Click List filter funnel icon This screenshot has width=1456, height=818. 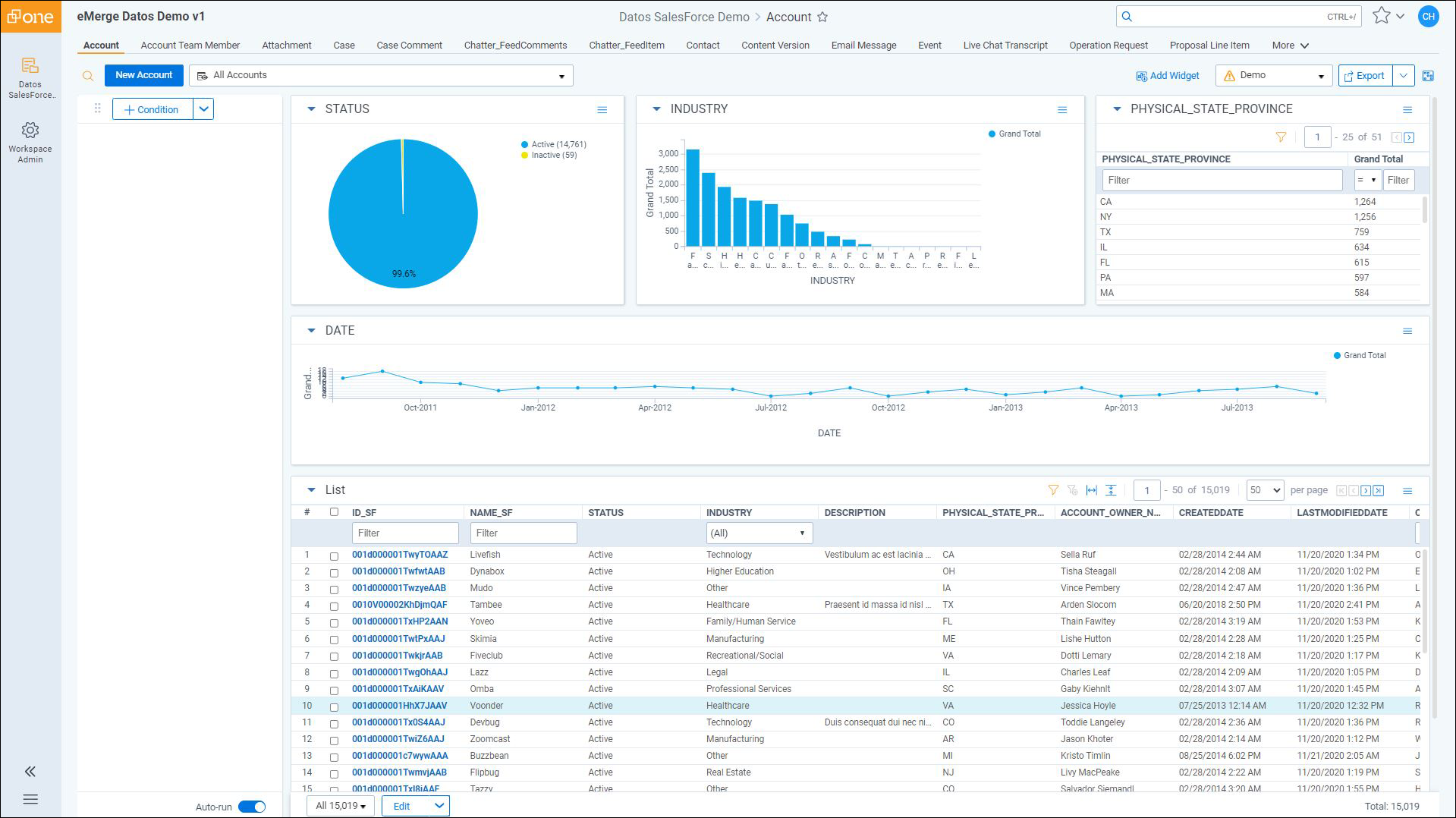[x=1053, y=490]
